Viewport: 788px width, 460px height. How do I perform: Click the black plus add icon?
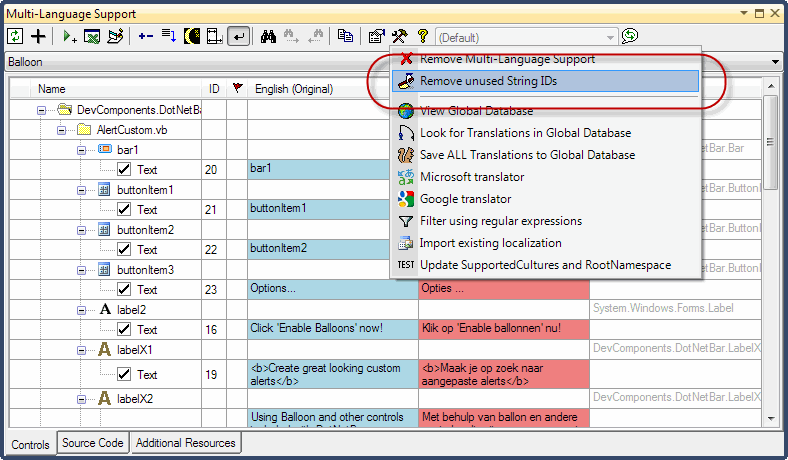click(39, 36)
